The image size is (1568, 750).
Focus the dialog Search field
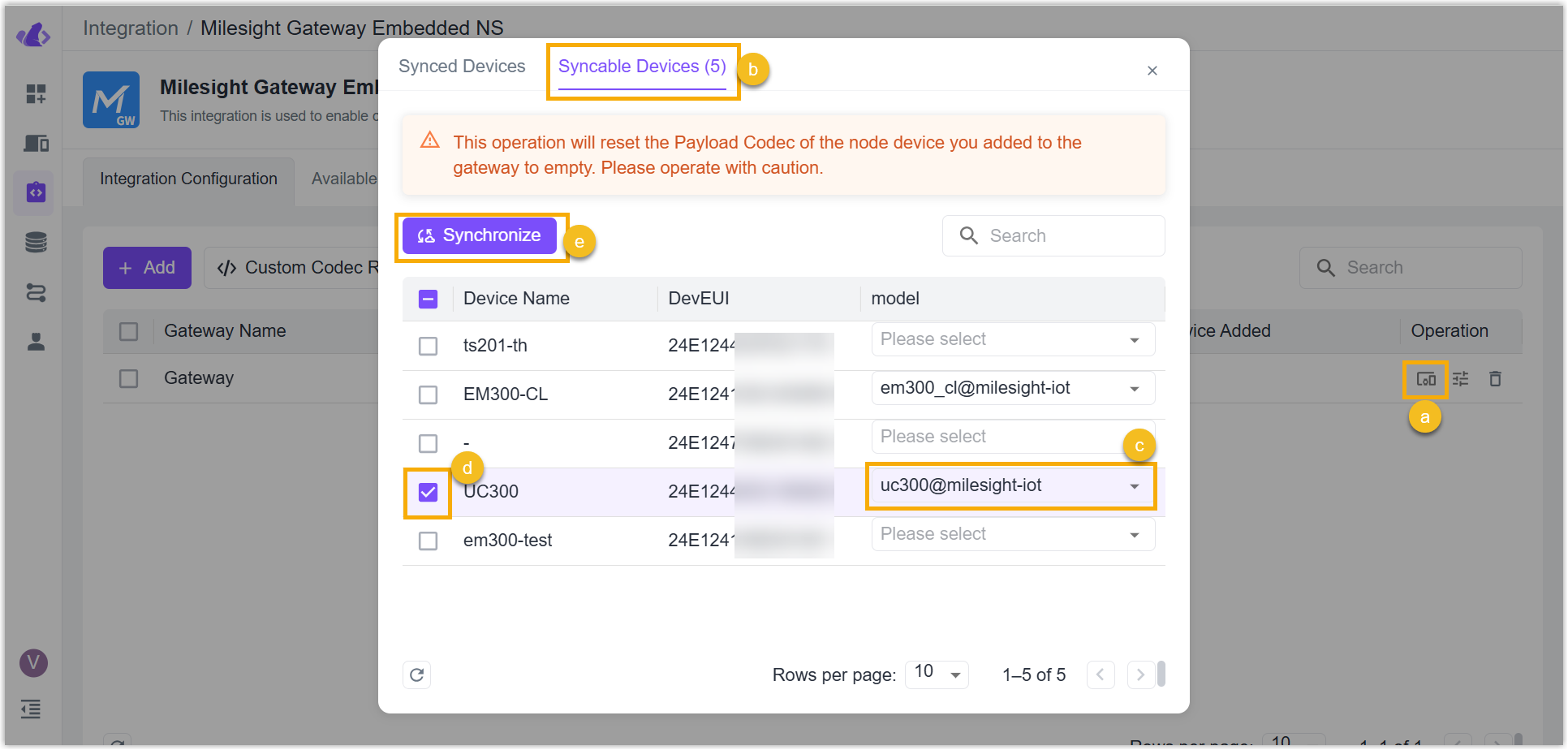click(x=1053, y=236)
